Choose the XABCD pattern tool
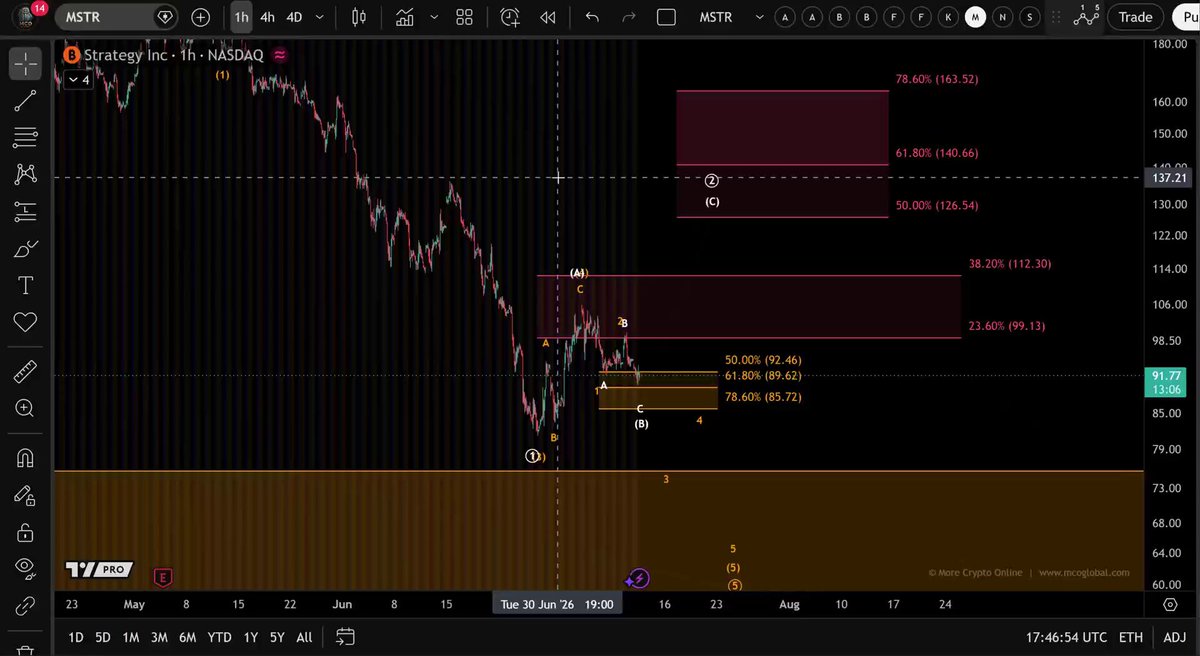This screenshot has height=656, width=1200. (x=25, y=174)
